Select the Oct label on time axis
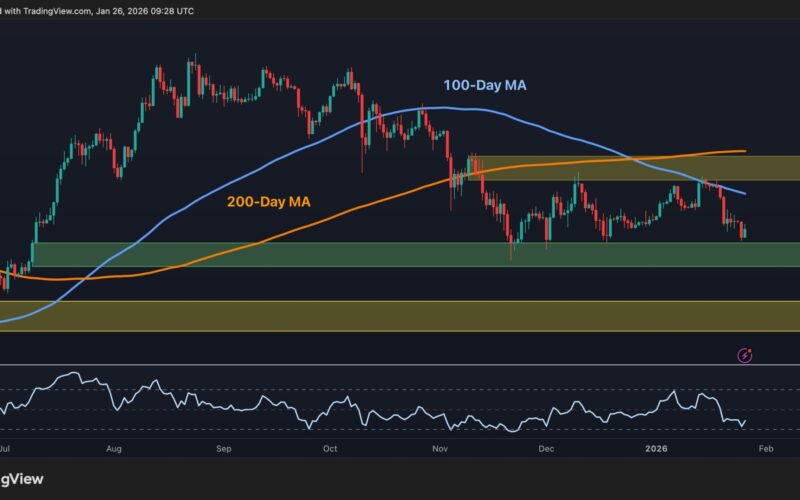The width and height of the screenshot is (800, 500). [x=331, y=450]
